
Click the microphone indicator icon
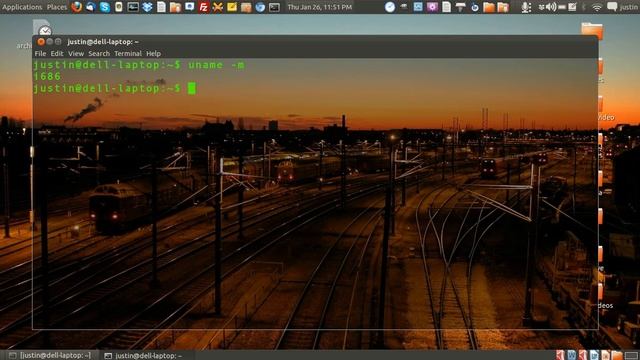pos(526,7)
